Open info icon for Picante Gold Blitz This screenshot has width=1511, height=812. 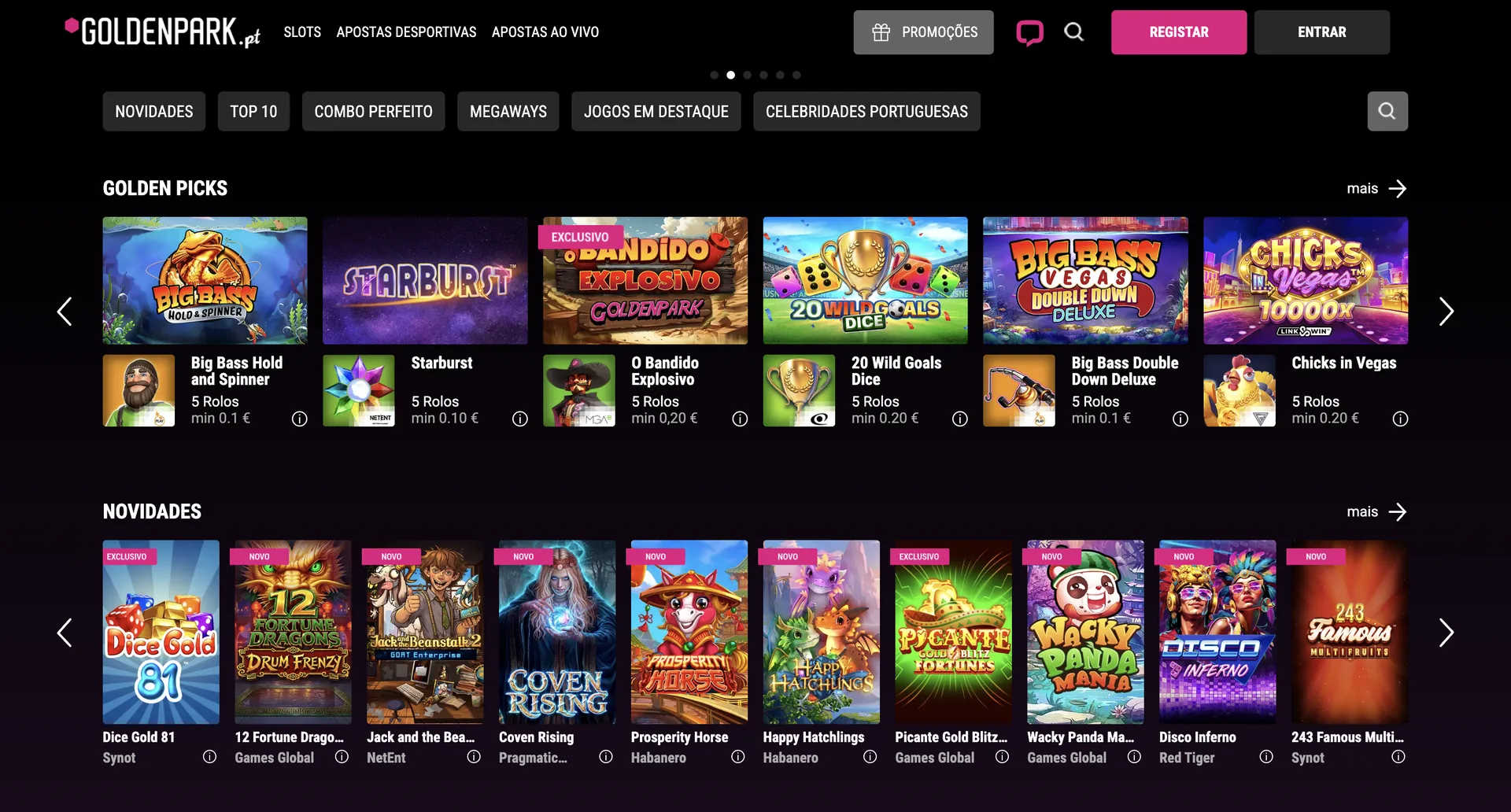[1002, 757]
